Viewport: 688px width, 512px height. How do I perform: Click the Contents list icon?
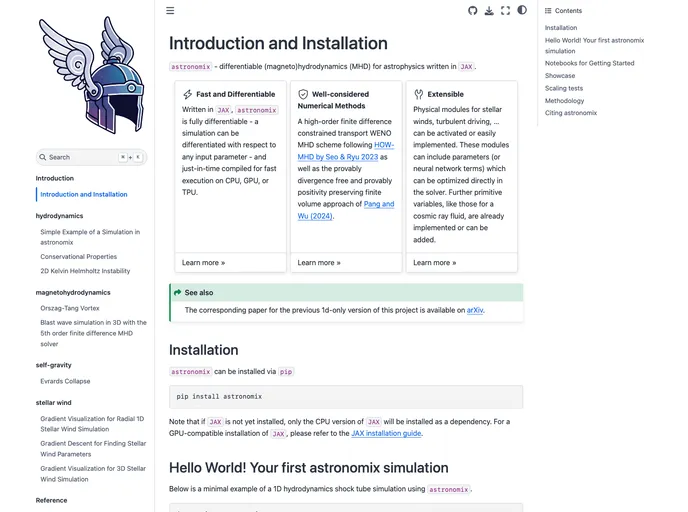click(548, 11)
